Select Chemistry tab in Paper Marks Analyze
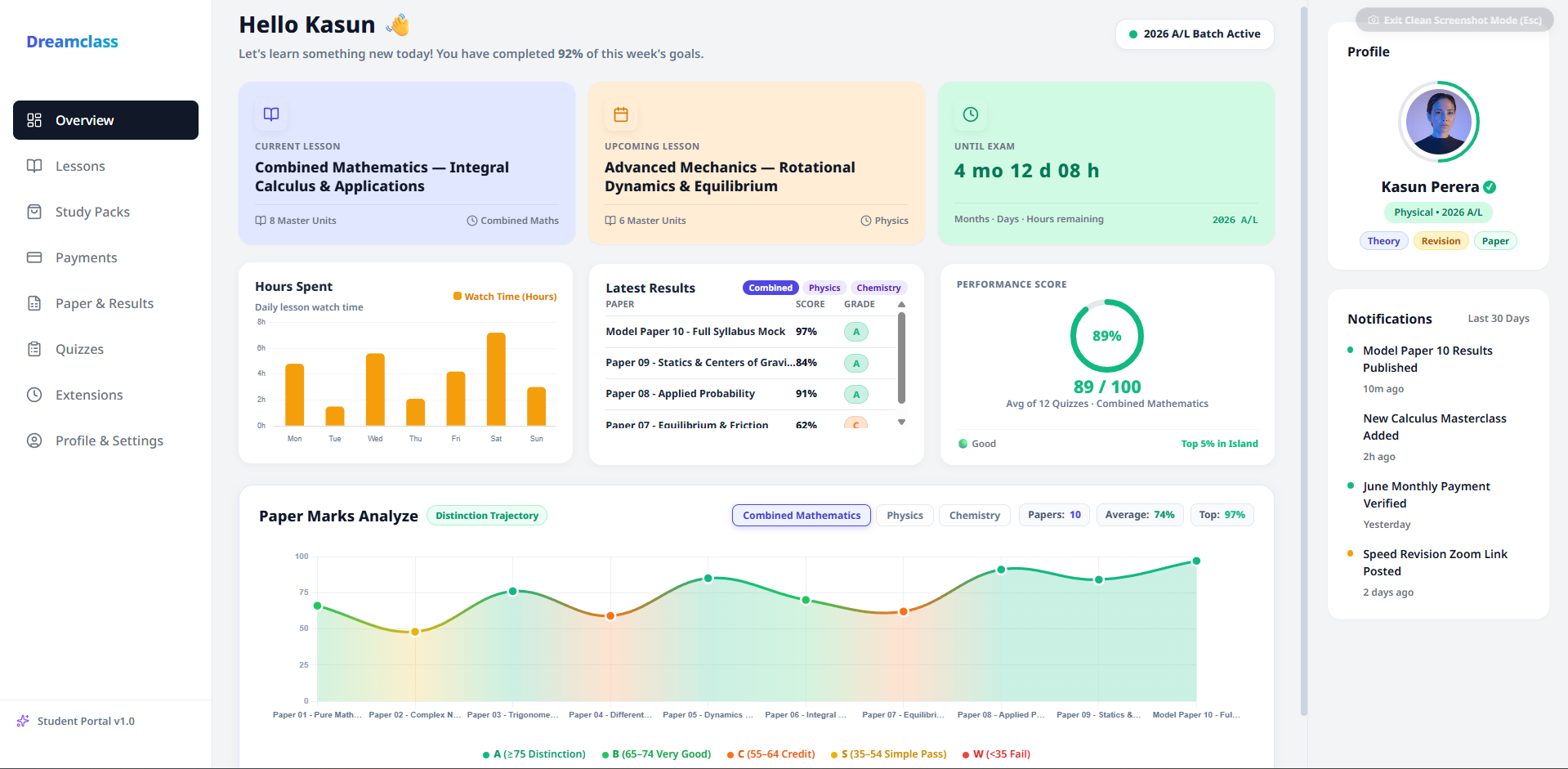The height and width of the screenshot is (769, 1568). (974, 516)
